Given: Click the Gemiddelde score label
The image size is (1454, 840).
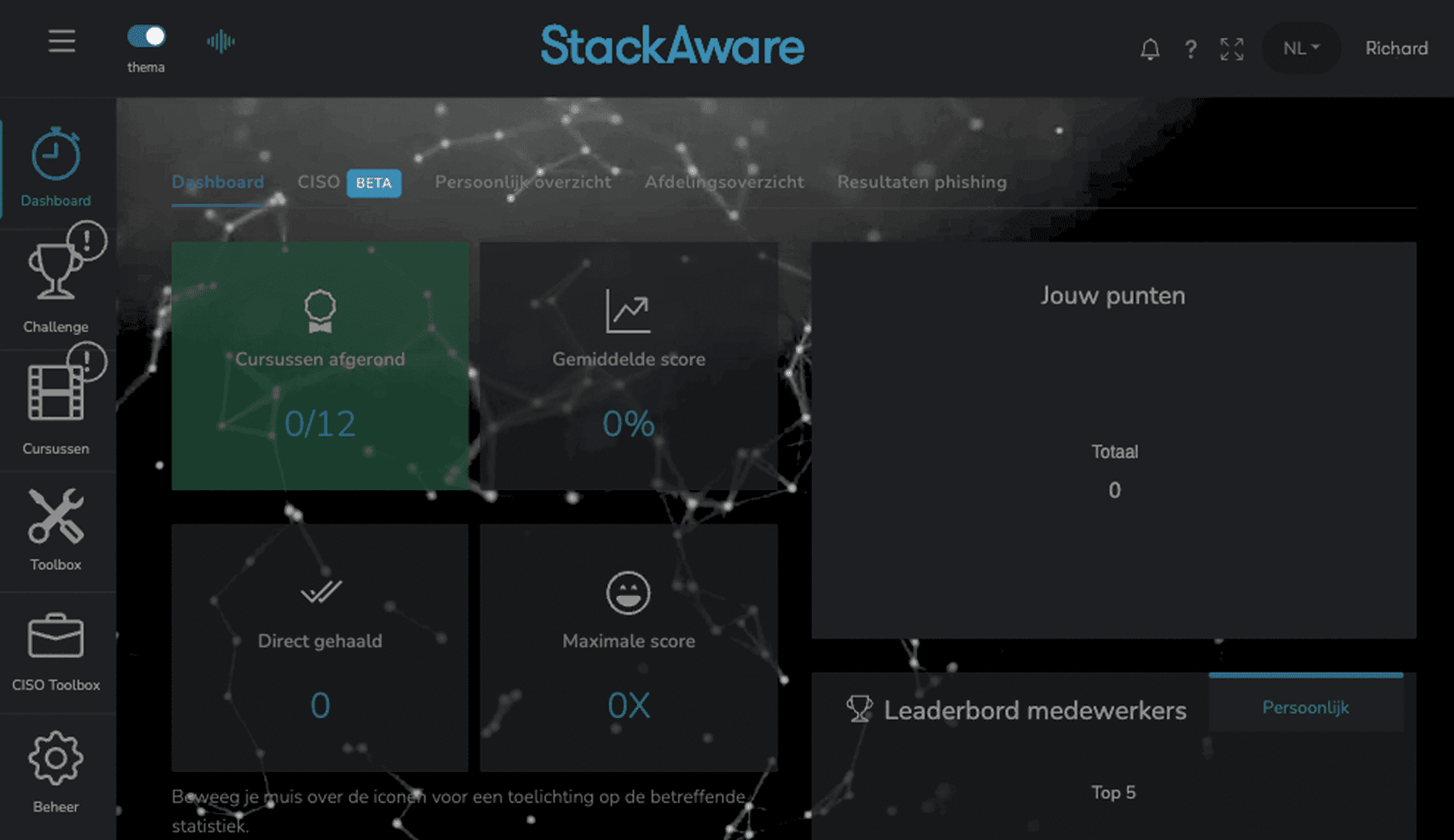Looking at the screenshot, I should point(629,359).
